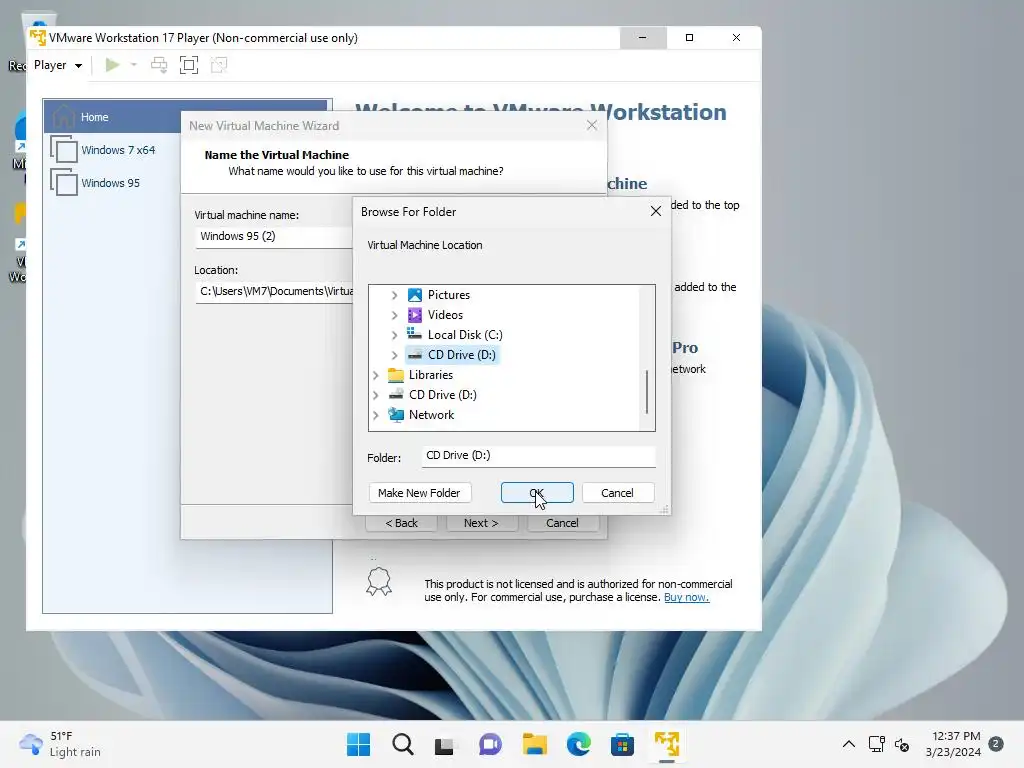Click the Virtual machine name field
Image resolution: width=1024 pixels, height=768 pixels.
pos(274,236)
